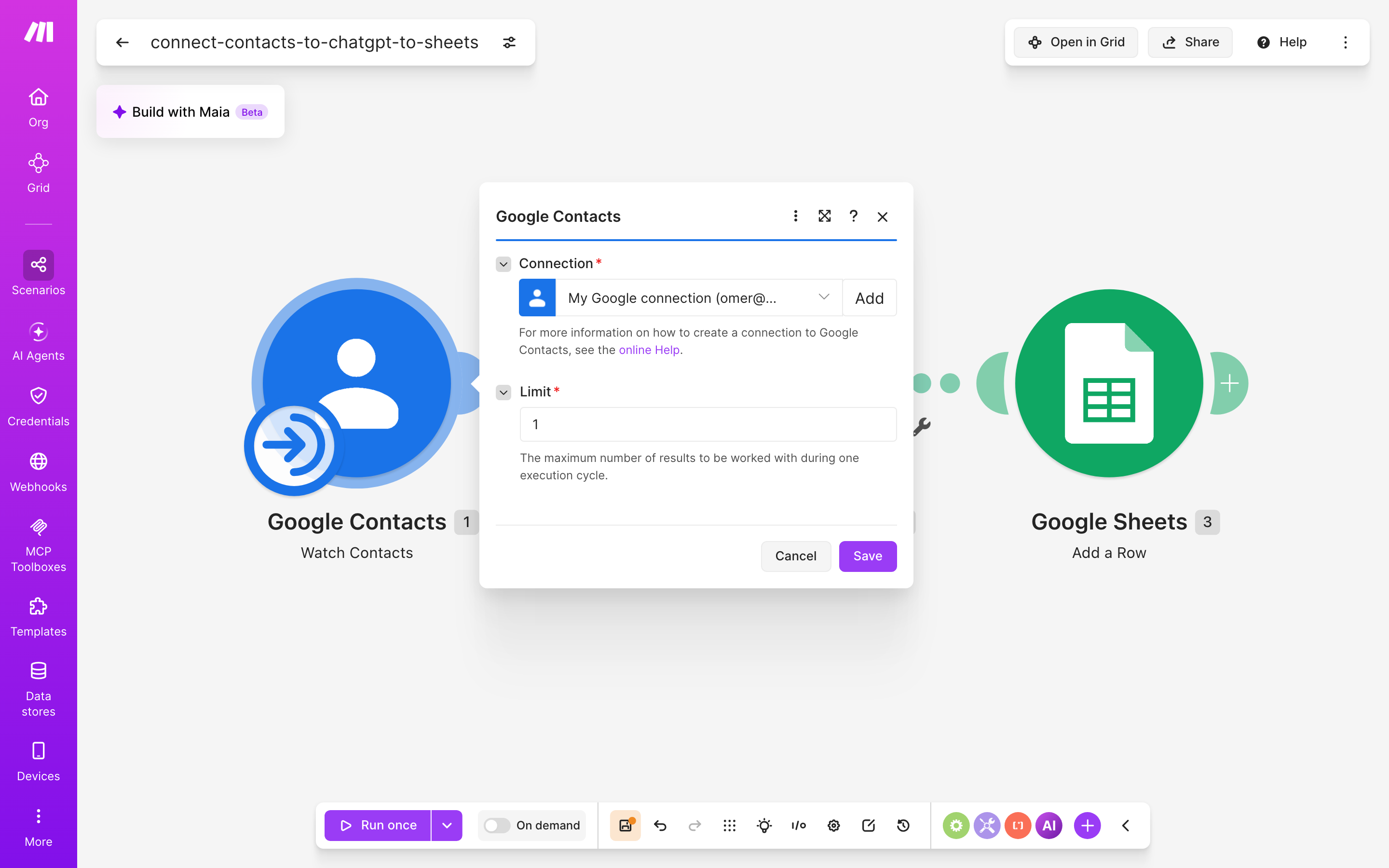
Task: Open the Help menu
Action: pos(1281,42)
